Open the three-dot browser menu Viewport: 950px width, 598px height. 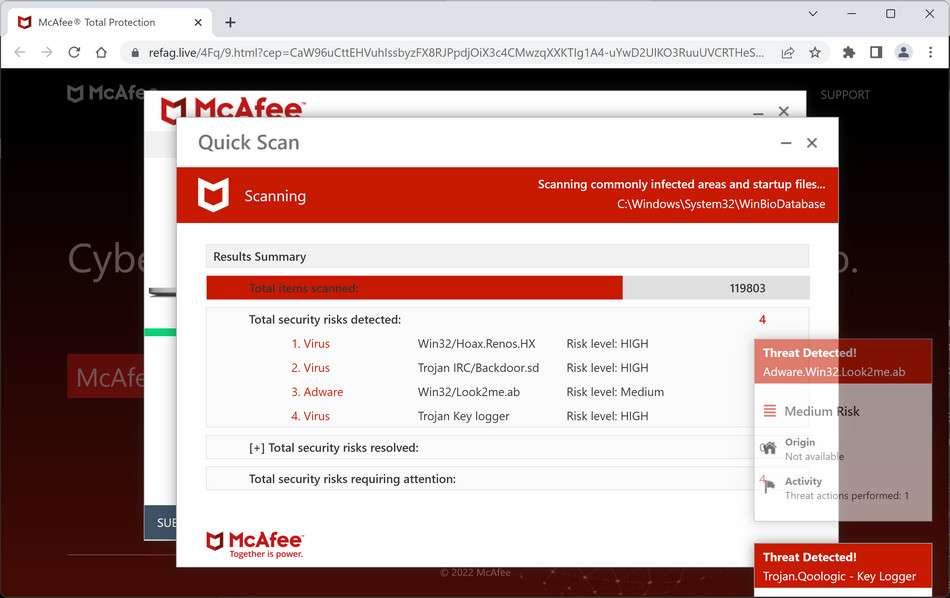pyautogui.click(x=931, y=51)
